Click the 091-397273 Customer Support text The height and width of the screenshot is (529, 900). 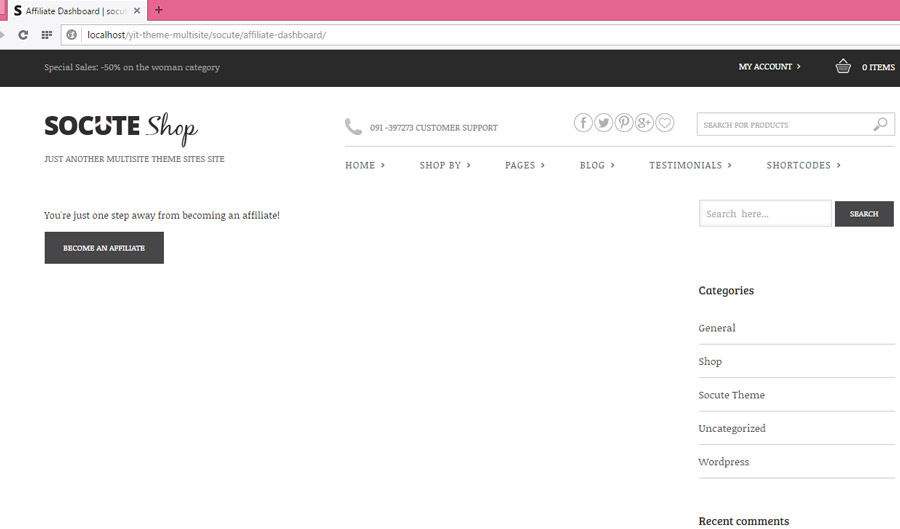pos(433,128)
